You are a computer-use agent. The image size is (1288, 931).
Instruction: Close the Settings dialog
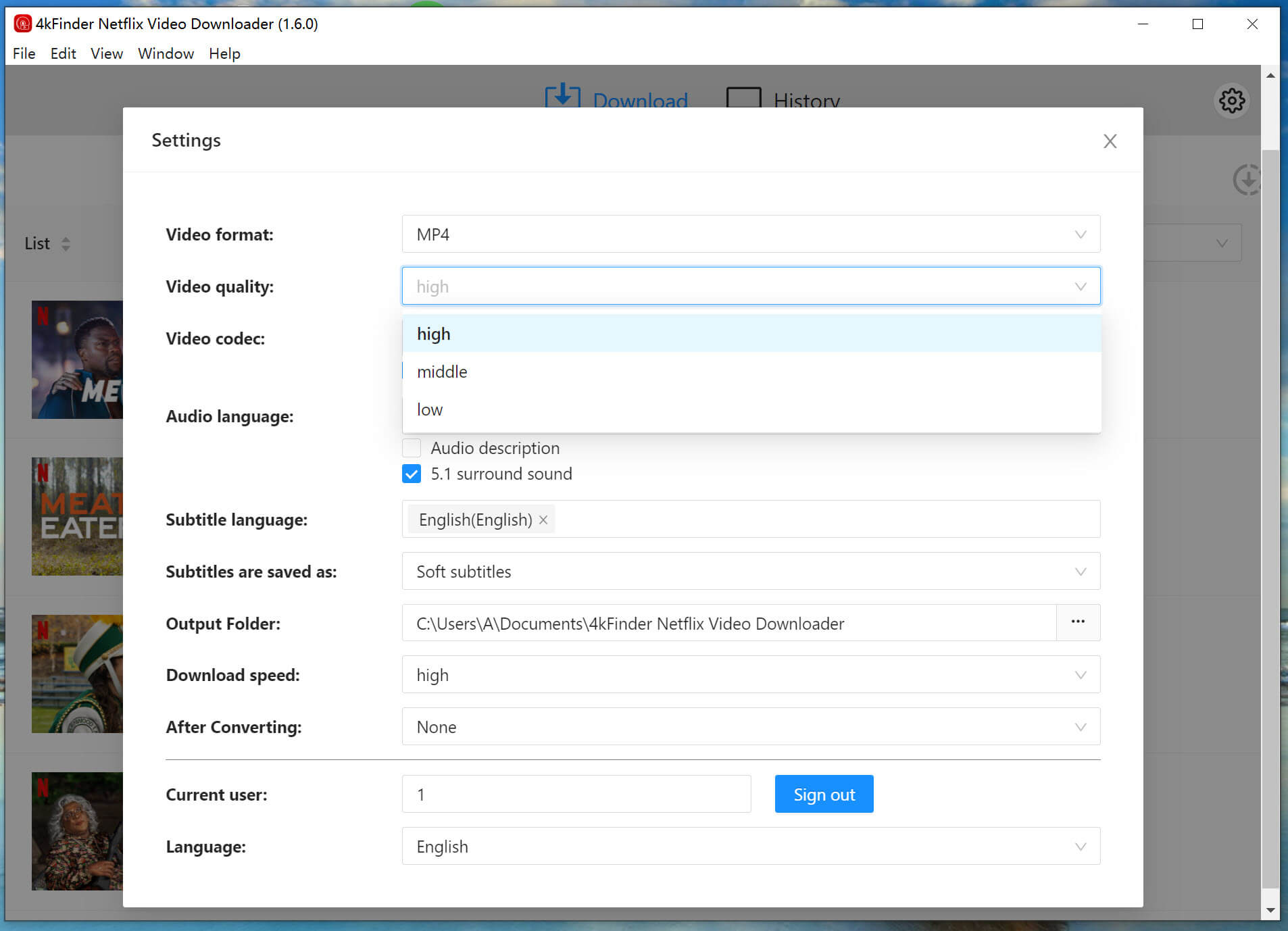pos(1110,141)
